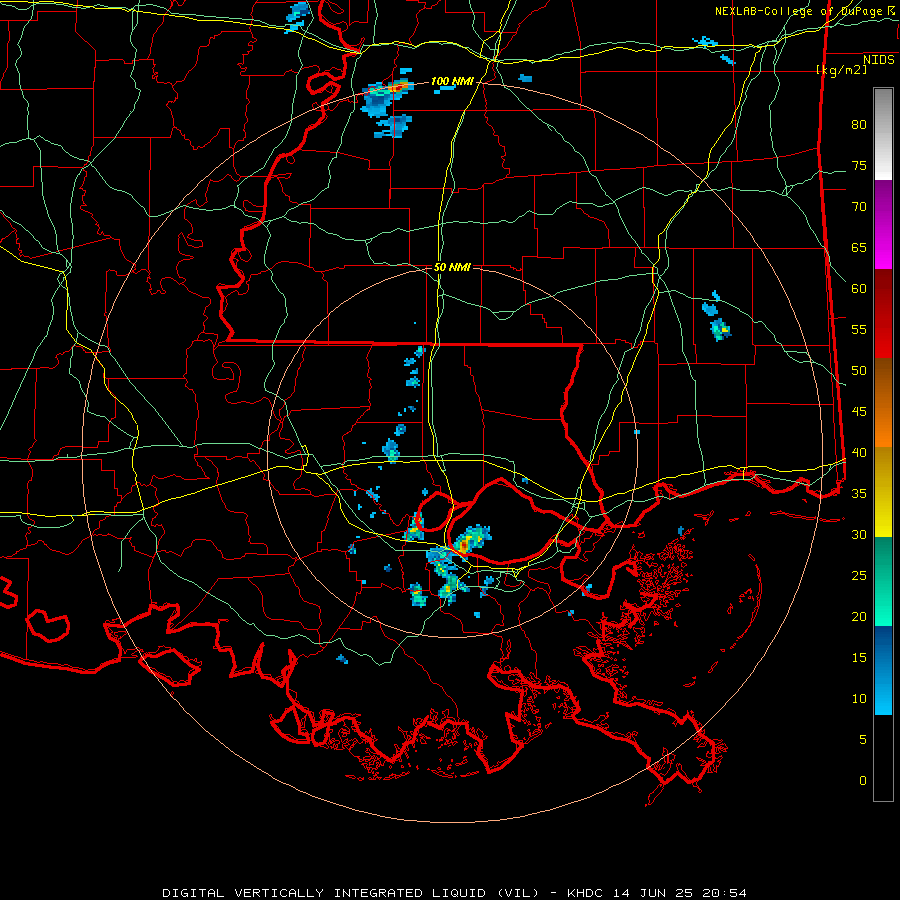Click the NIDS label
Image resolution: width=900 pixels, height=900 pixels.
pos(879,60)
